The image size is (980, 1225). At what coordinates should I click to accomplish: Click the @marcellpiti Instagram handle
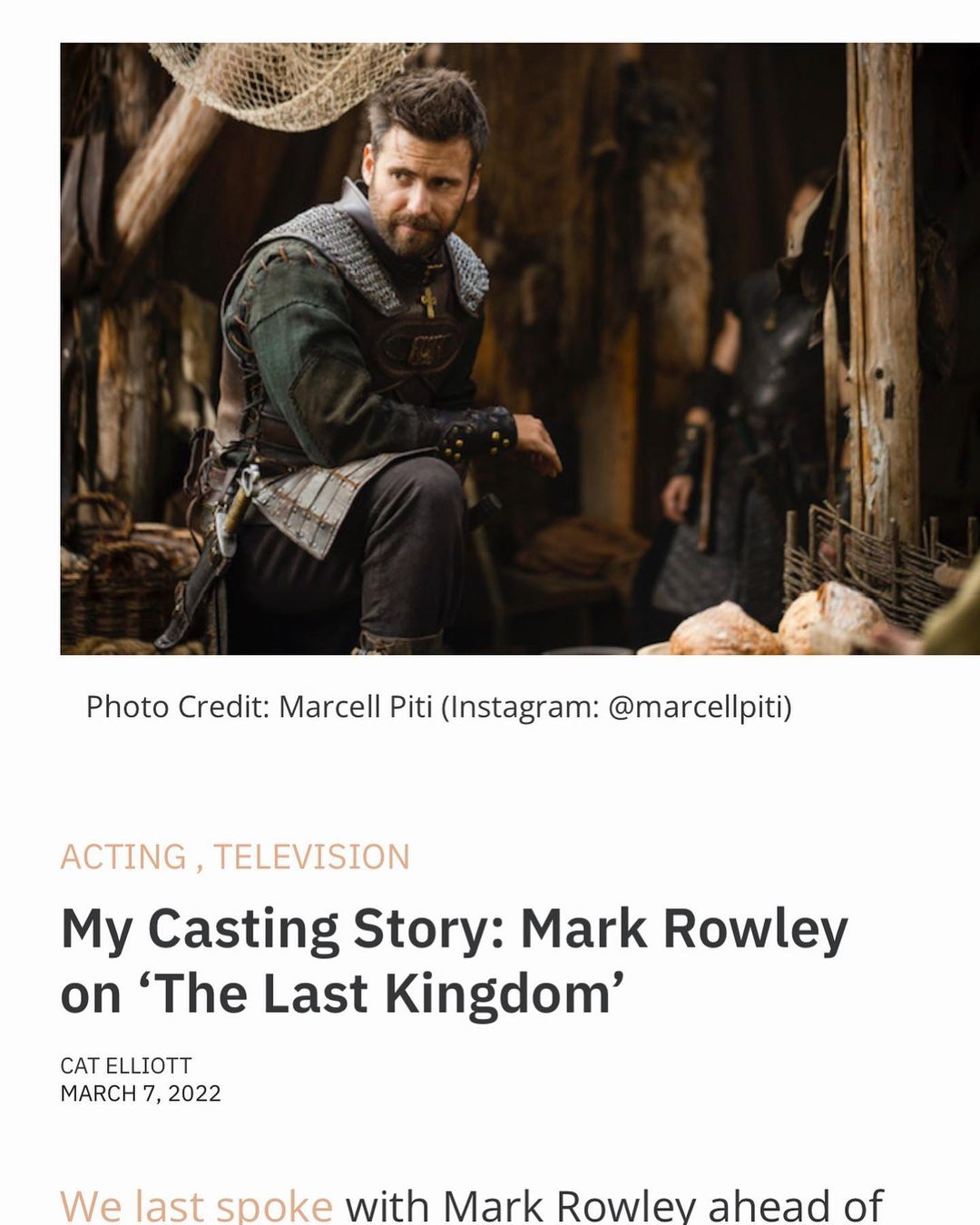700,706
